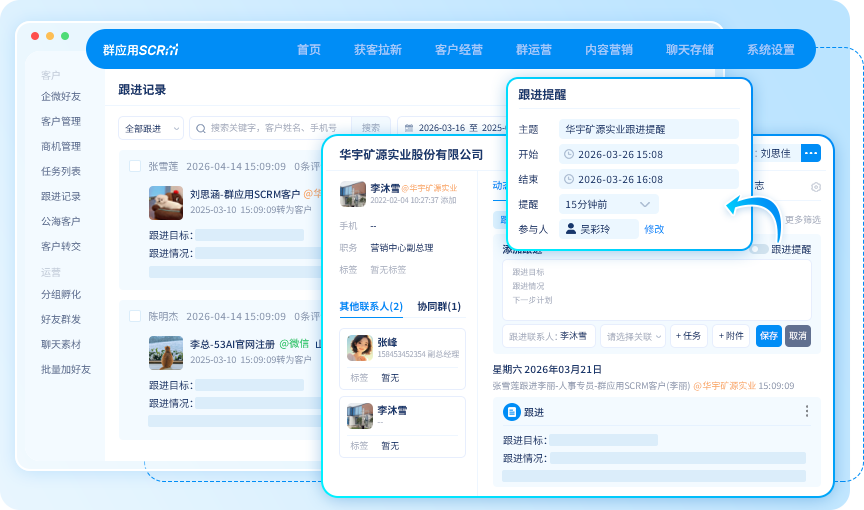The width and height of the screenshot is (864, 510).
Task: Click the settings gear icon near 日志
Action: point(816,187)
